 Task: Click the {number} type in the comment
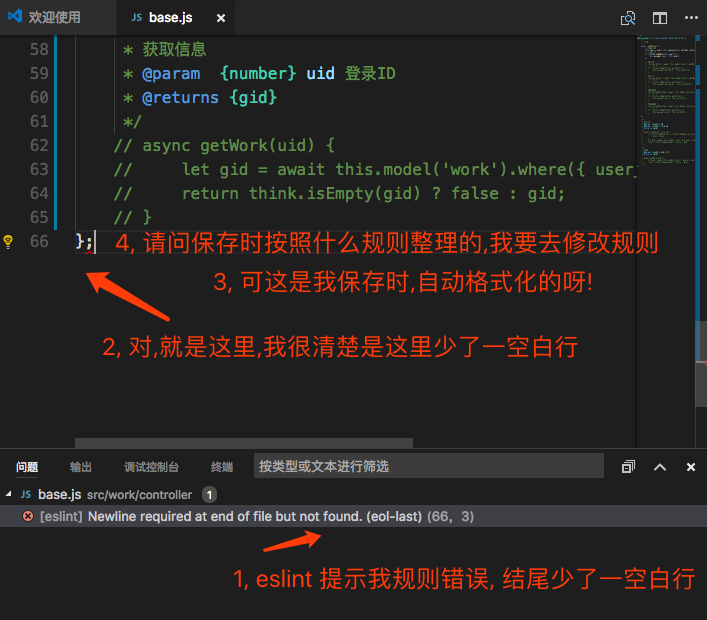pos(258,73)
